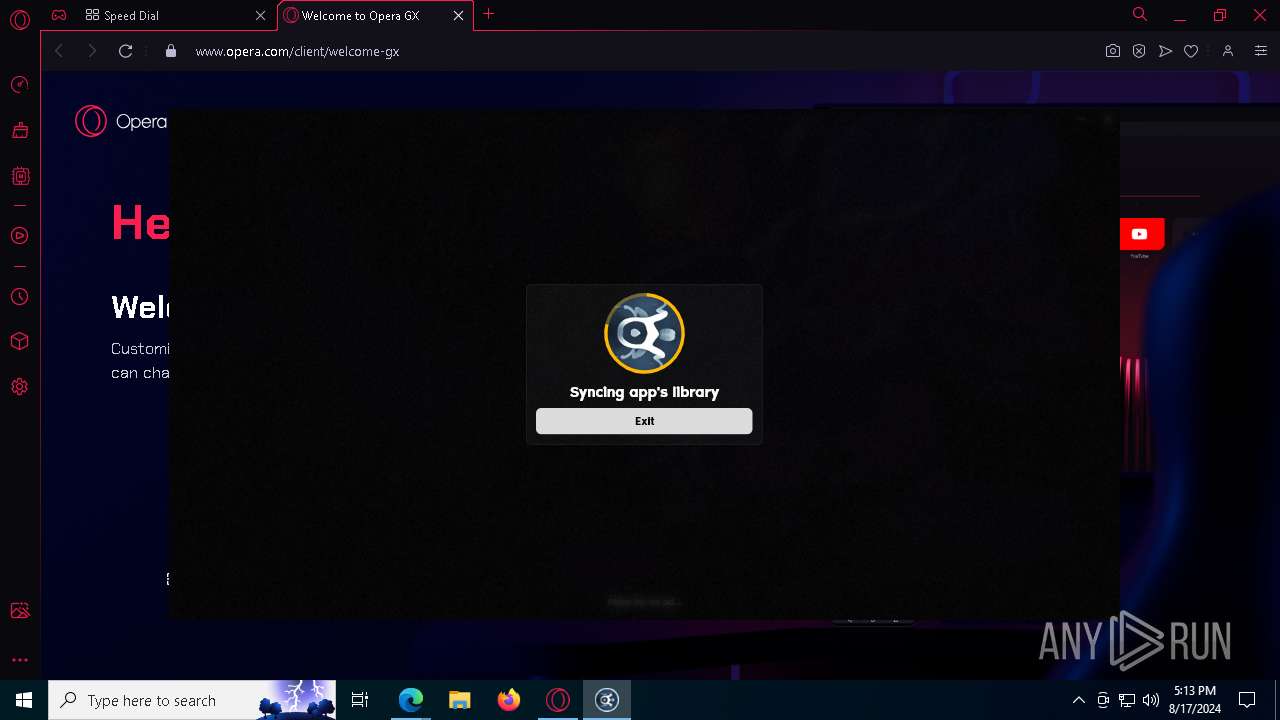Click the YouTube tile thumbnail

click(1140, 234)
